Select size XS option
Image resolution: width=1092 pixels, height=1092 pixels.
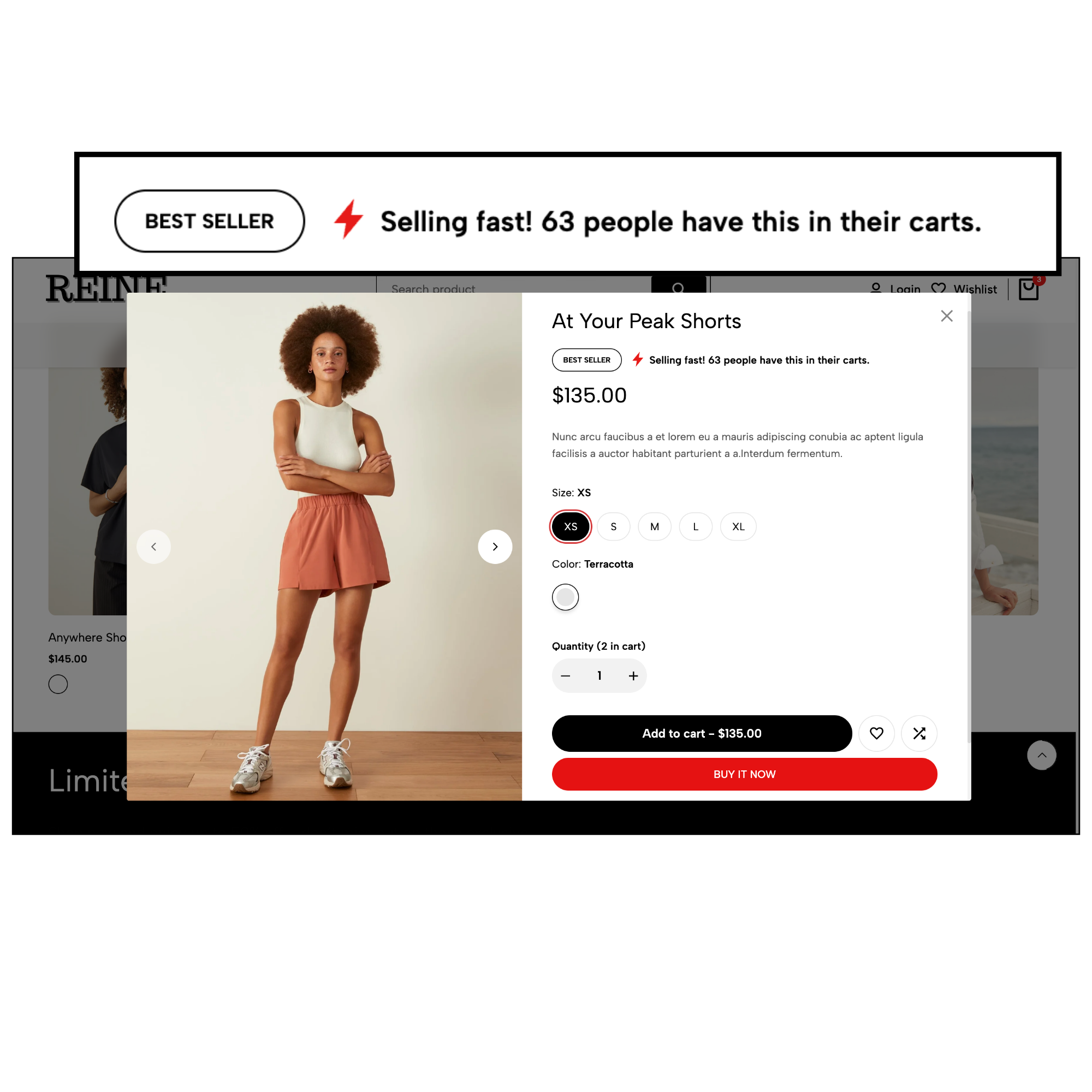(x=571, y=526)
